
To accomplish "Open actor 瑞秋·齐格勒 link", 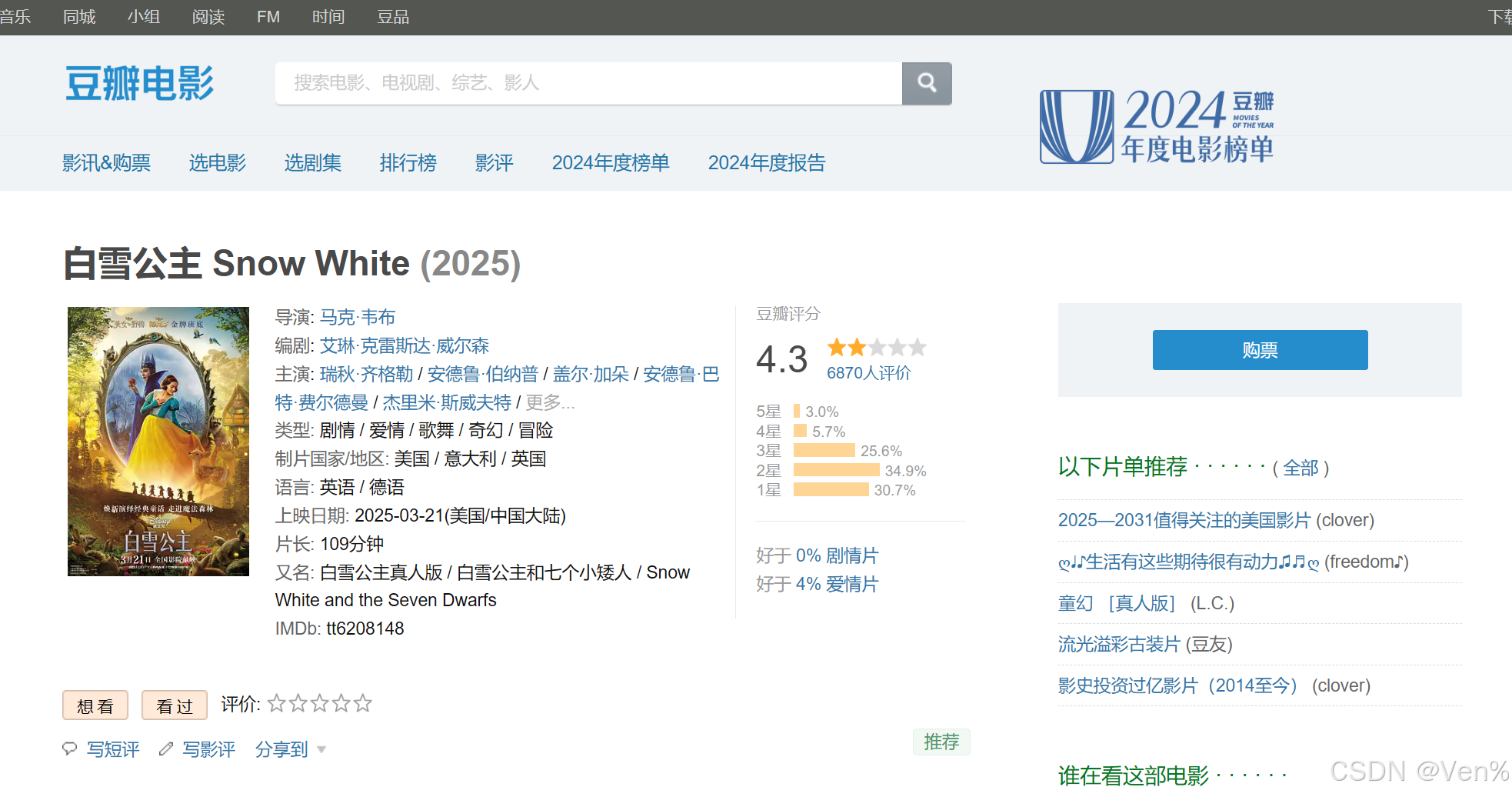I will tap(367, 374).
